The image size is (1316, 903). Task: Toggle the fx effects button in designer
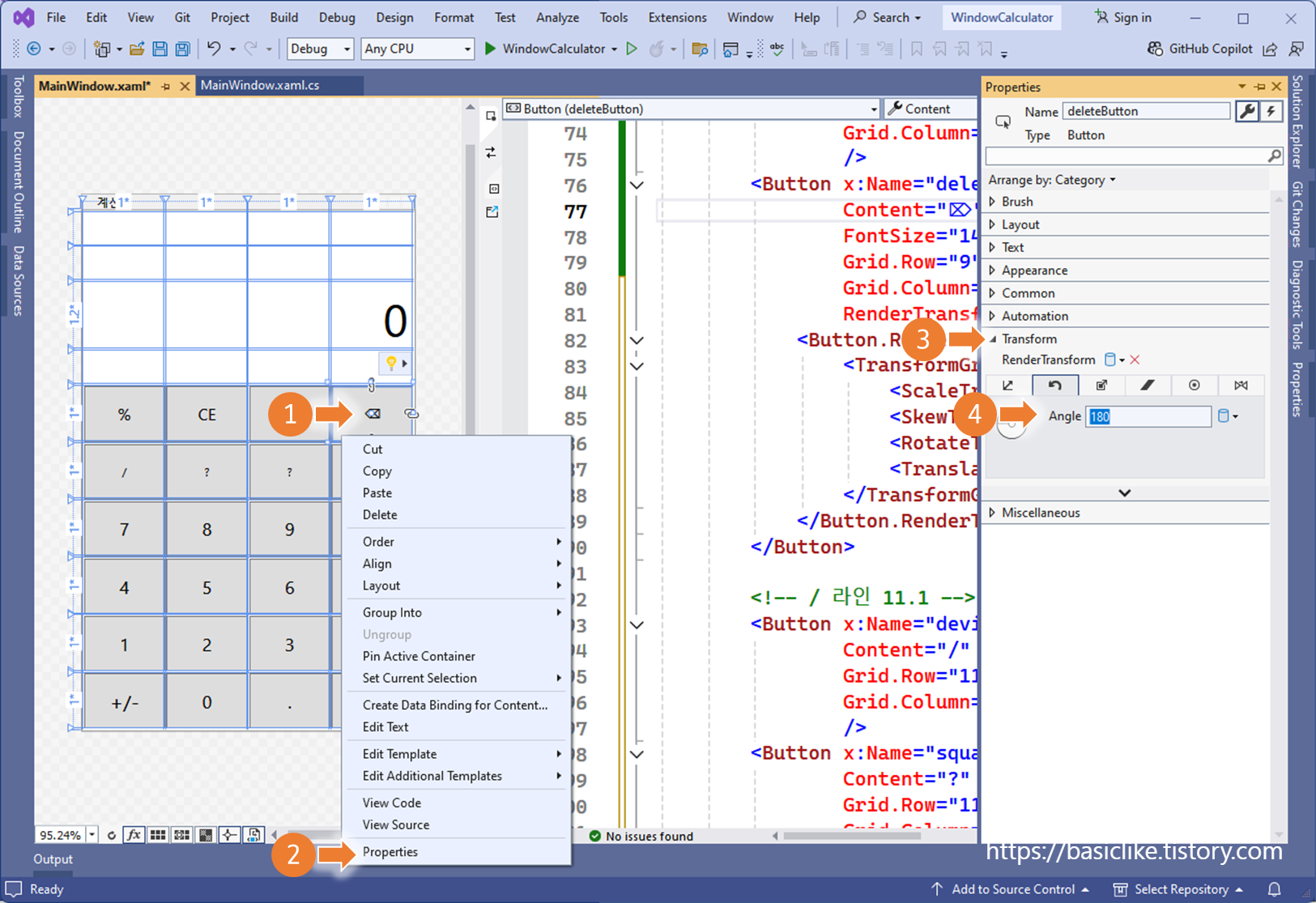pyautogui.click(x=134, y=835)
